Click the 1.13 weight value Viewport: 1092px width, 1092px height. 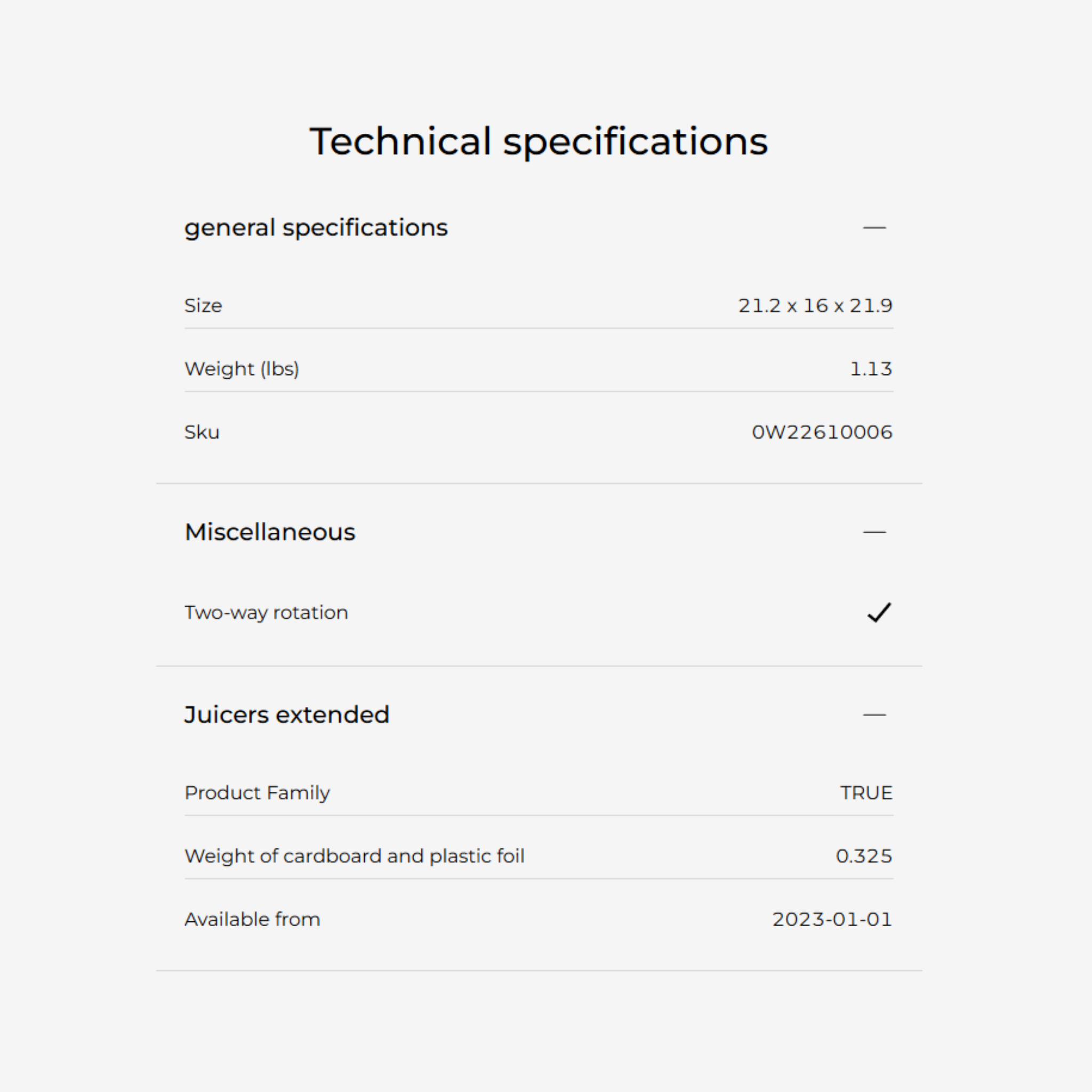pos(871,369)
